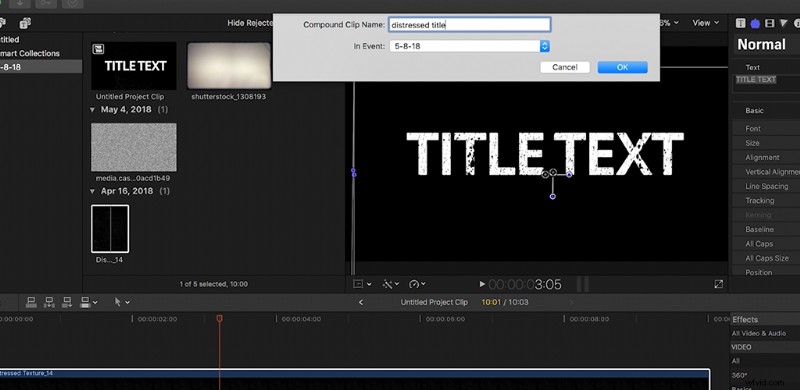Image resolution: width=800 pixels, height=390 pixels.
Task: Select the media.cas...0acd1b49 noise clip
Action: [x=134, y=147]
